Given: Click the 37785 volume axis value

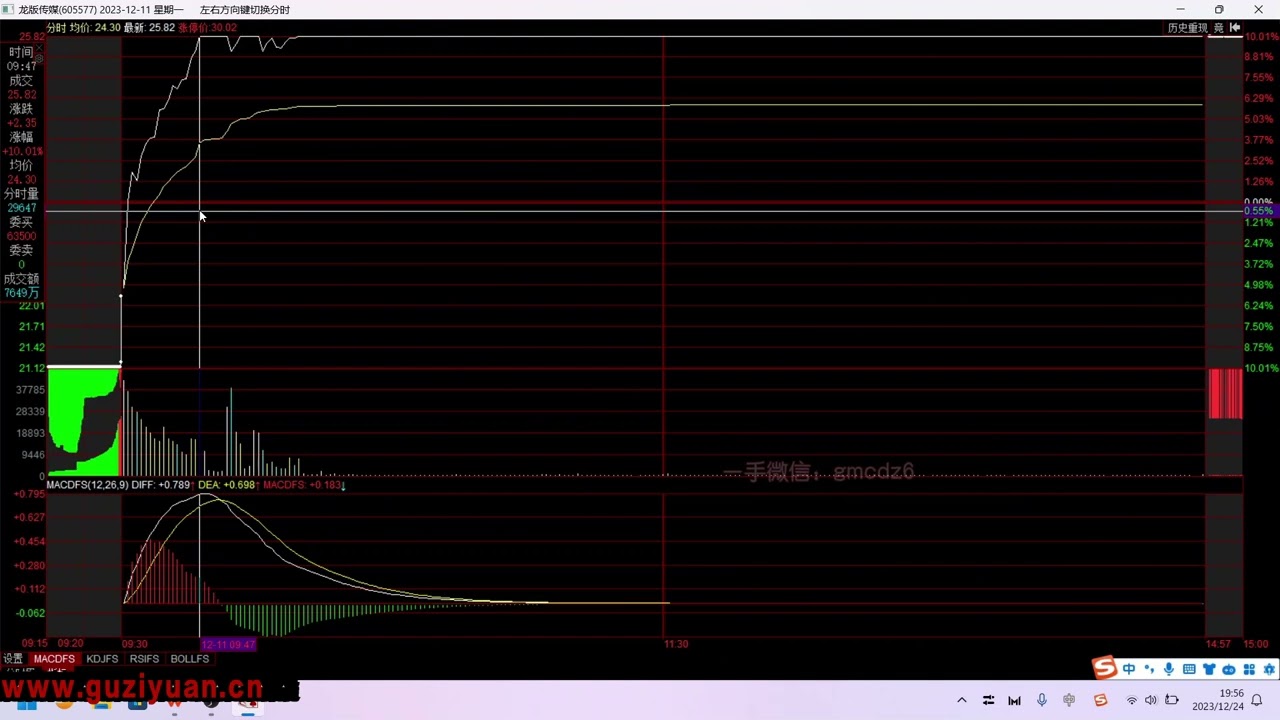Looking at the screenshot, I should pos(31,390).
